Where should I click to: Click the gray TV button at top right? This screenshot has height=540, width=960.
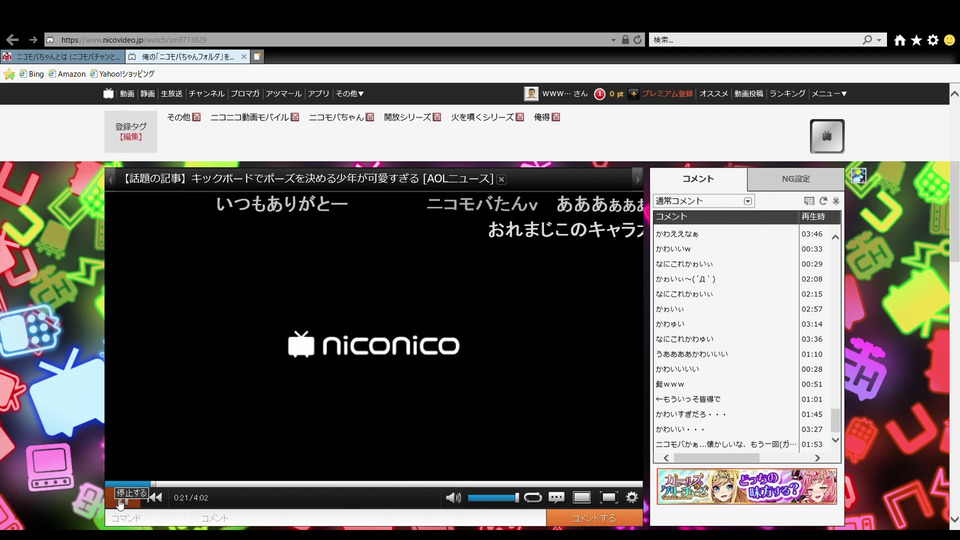click(x=827, y=136)
